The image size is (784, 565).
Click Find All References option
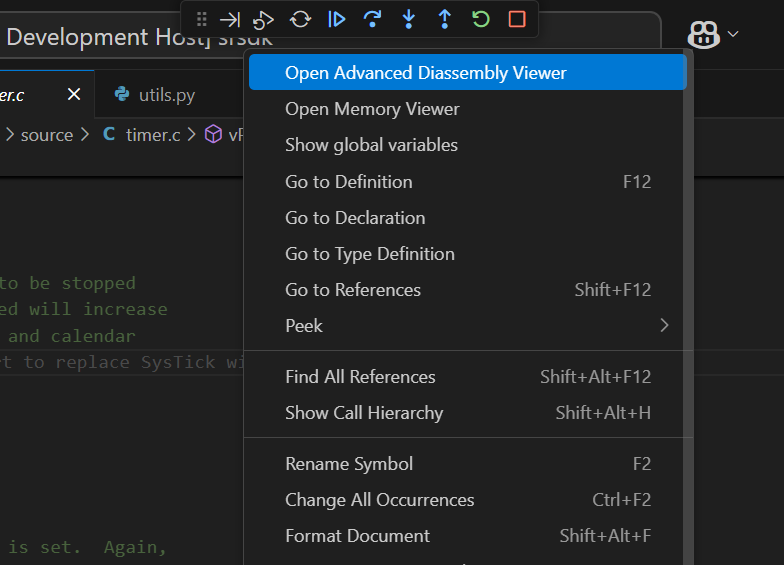(360, 377)
